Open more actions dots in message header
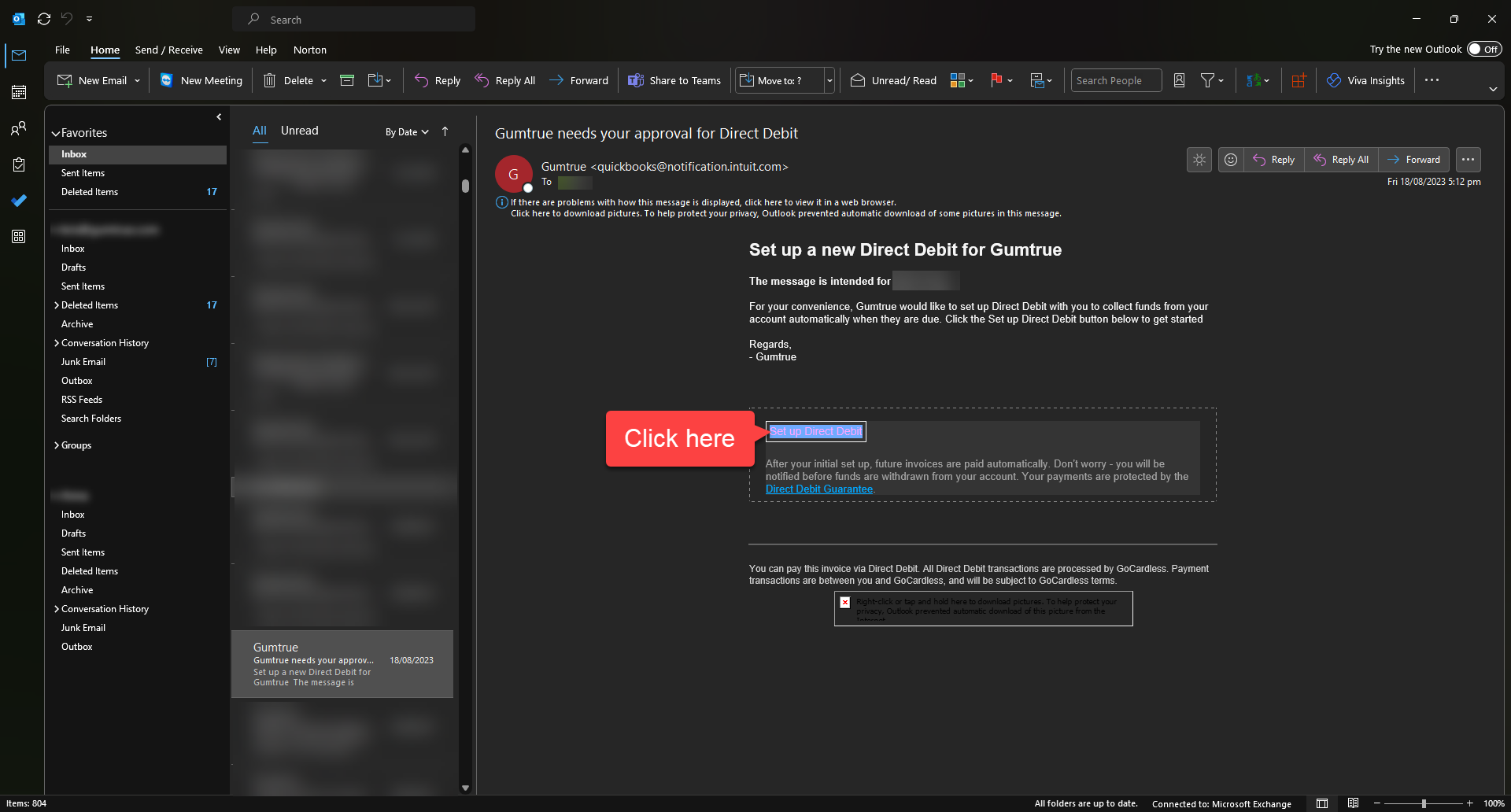Screen dimensions: 1511x812 1469,160
